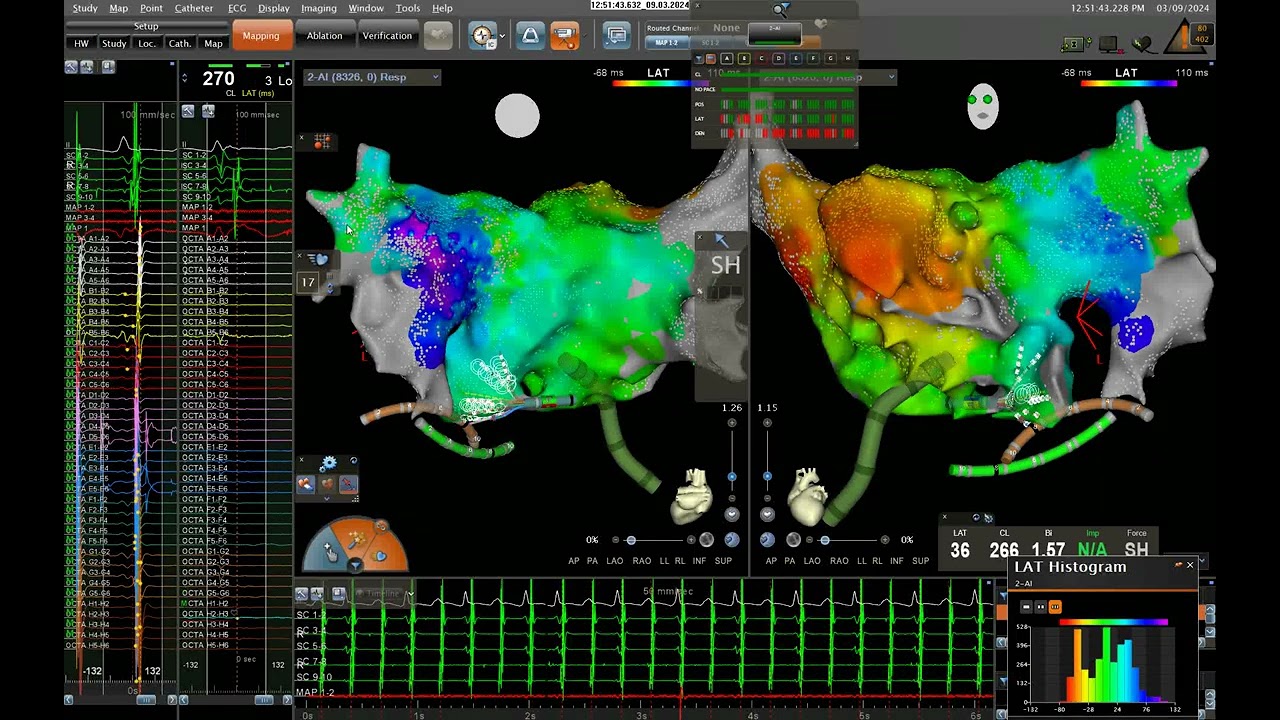The image size is (1280, 720).
Task: Open the gear settings in map tool palette
Action: 328,464
